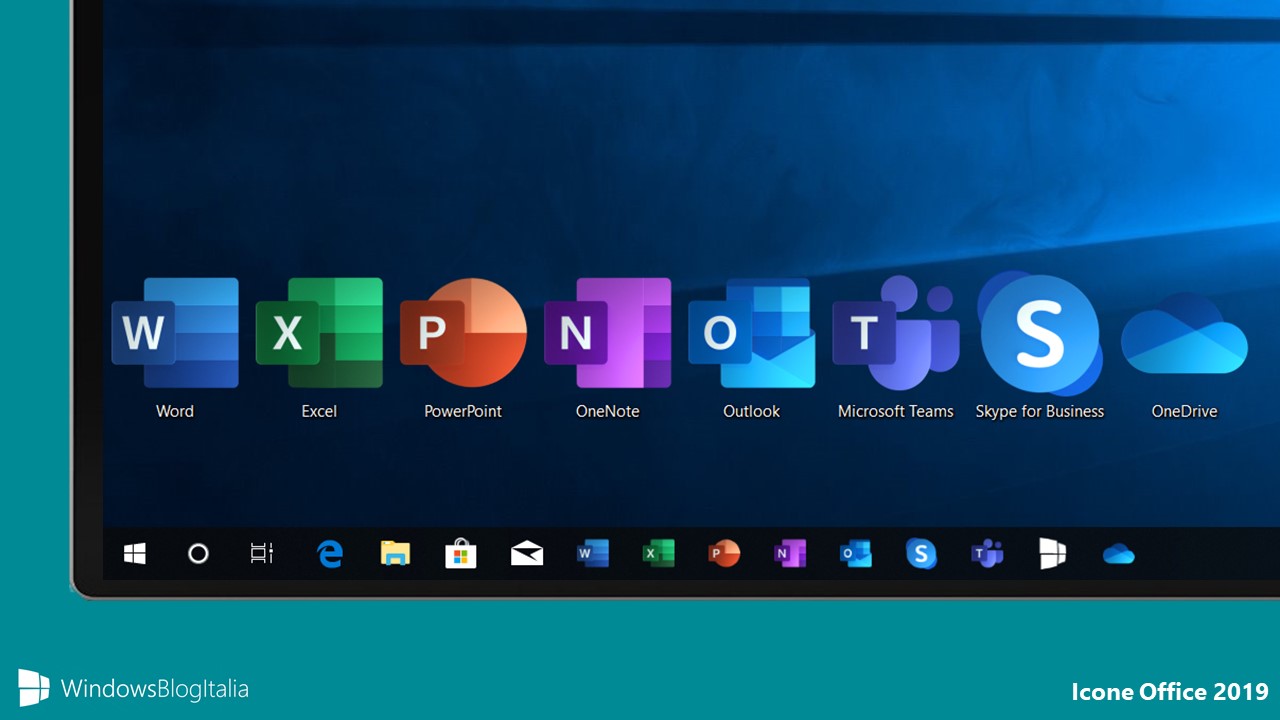The height and width of the screenshot is (720, 1280).
Task: Click the OneNote icon in taskbar
Action: pyautogui.click(x=790, y=553)
